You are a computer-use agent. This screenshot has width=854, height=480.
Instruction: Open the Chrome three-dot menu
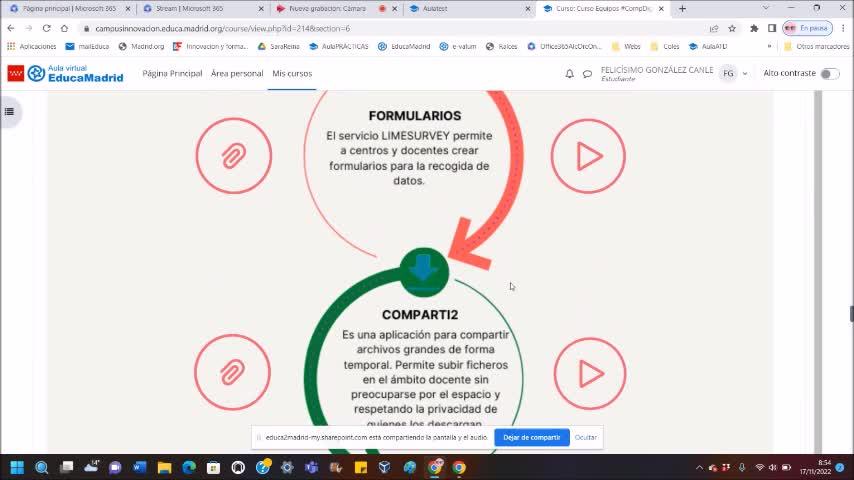point(843,28)
